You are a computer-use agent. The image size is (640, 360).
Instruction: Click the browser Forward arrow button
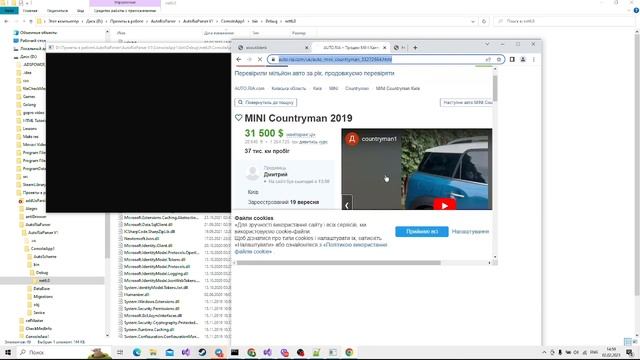point(249,60)
